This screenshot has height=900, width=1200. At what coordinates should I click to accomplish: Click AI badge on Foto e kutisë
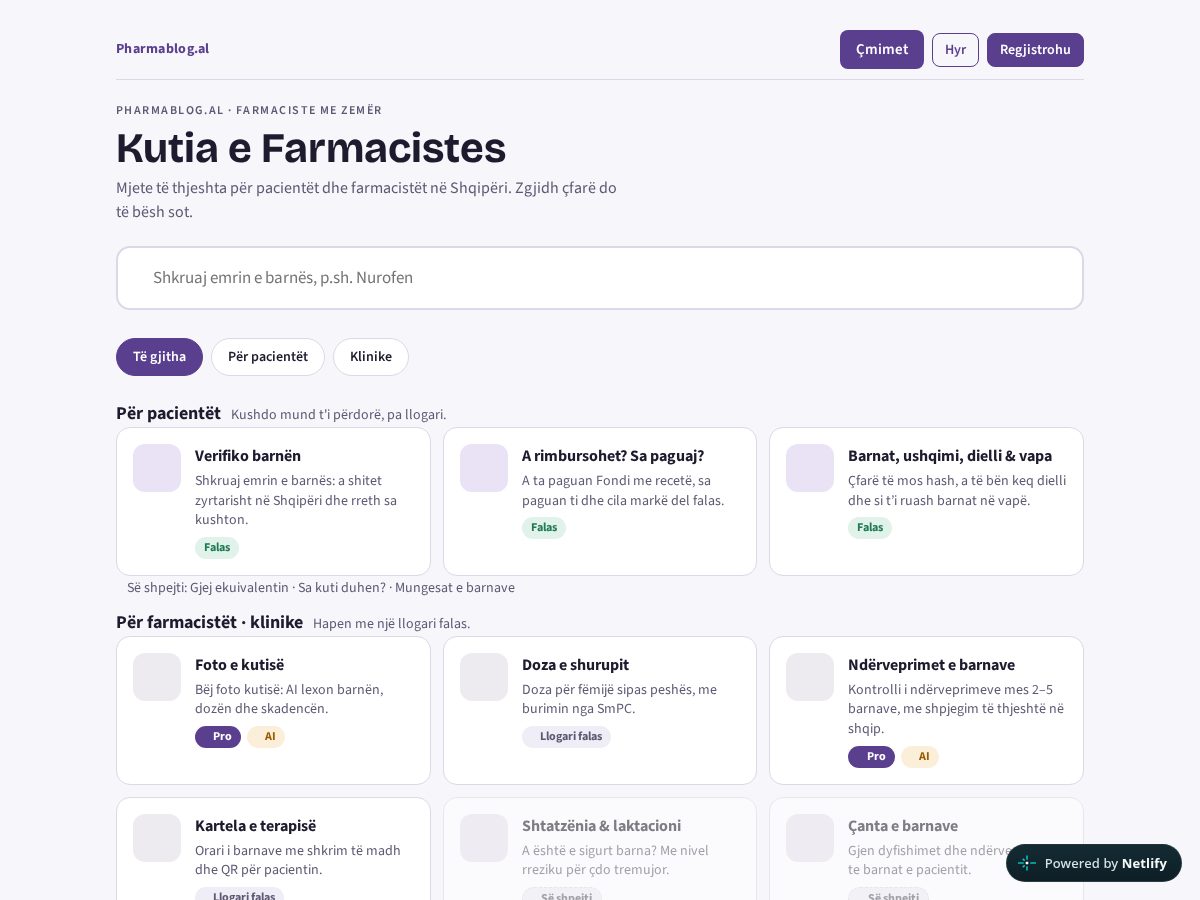pyautogui.click(x=266, y=737)
